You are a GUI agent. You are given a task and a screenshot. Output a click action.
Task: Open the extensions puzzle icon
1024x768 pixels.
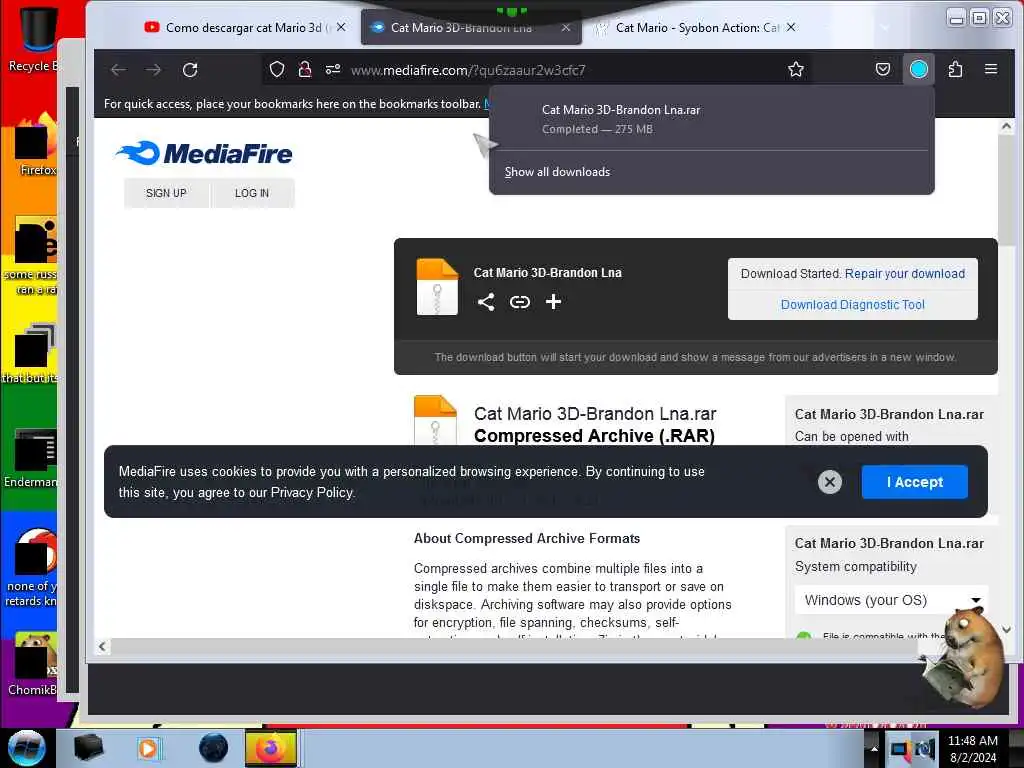click(x=955, y=69)
